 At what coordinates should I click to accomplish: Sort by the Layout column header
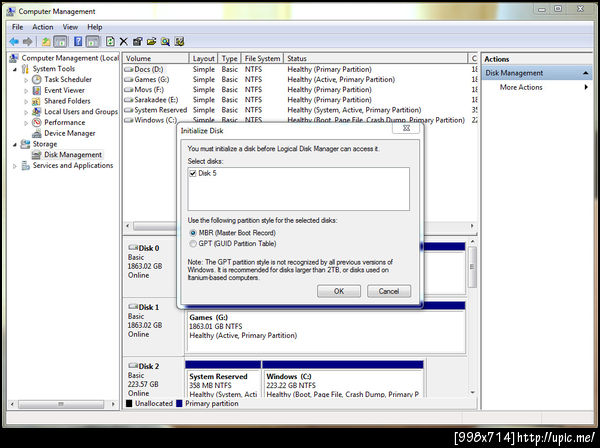click(x=204, y=59)
